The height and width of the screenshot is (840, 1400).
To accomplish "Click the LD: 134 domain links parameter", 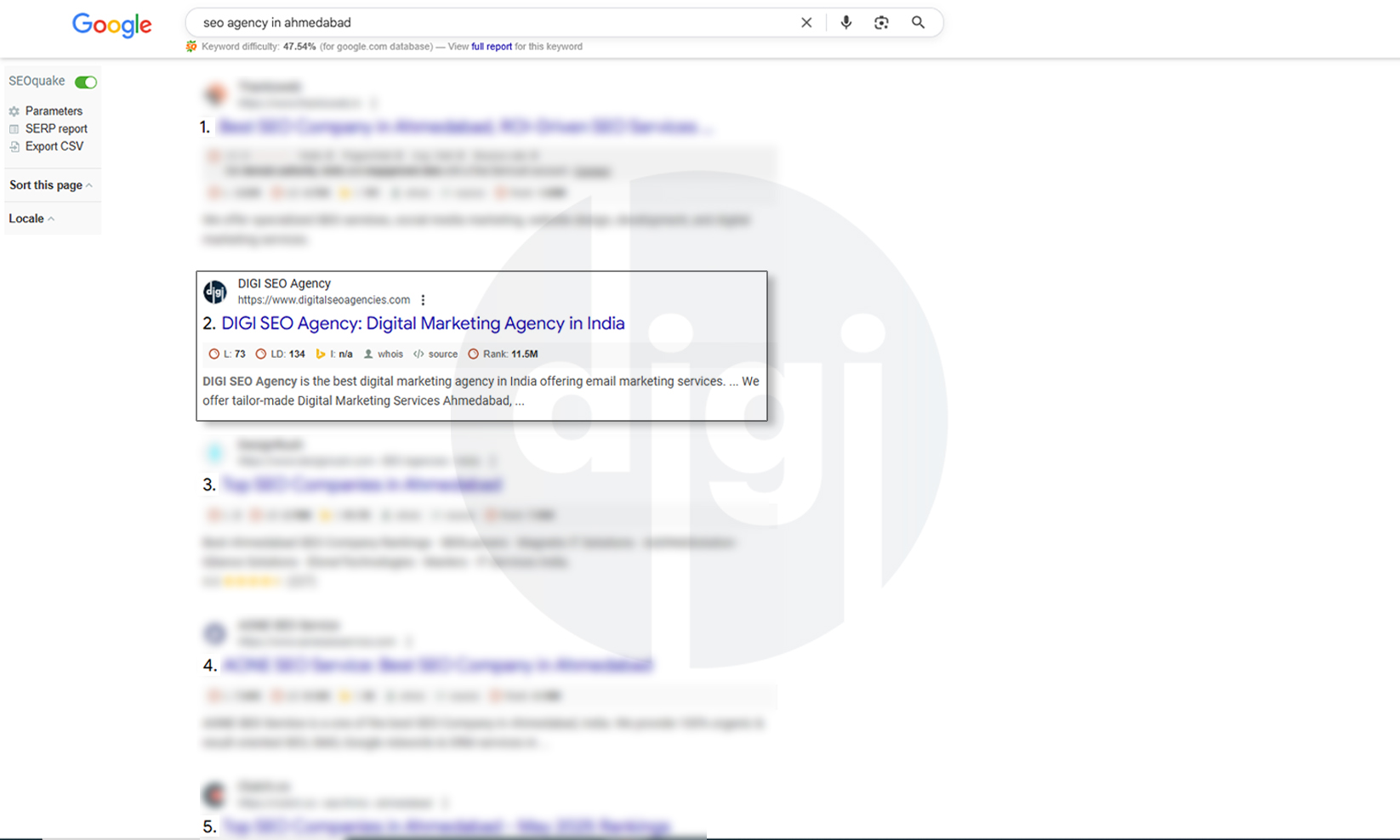I will 281,354.
